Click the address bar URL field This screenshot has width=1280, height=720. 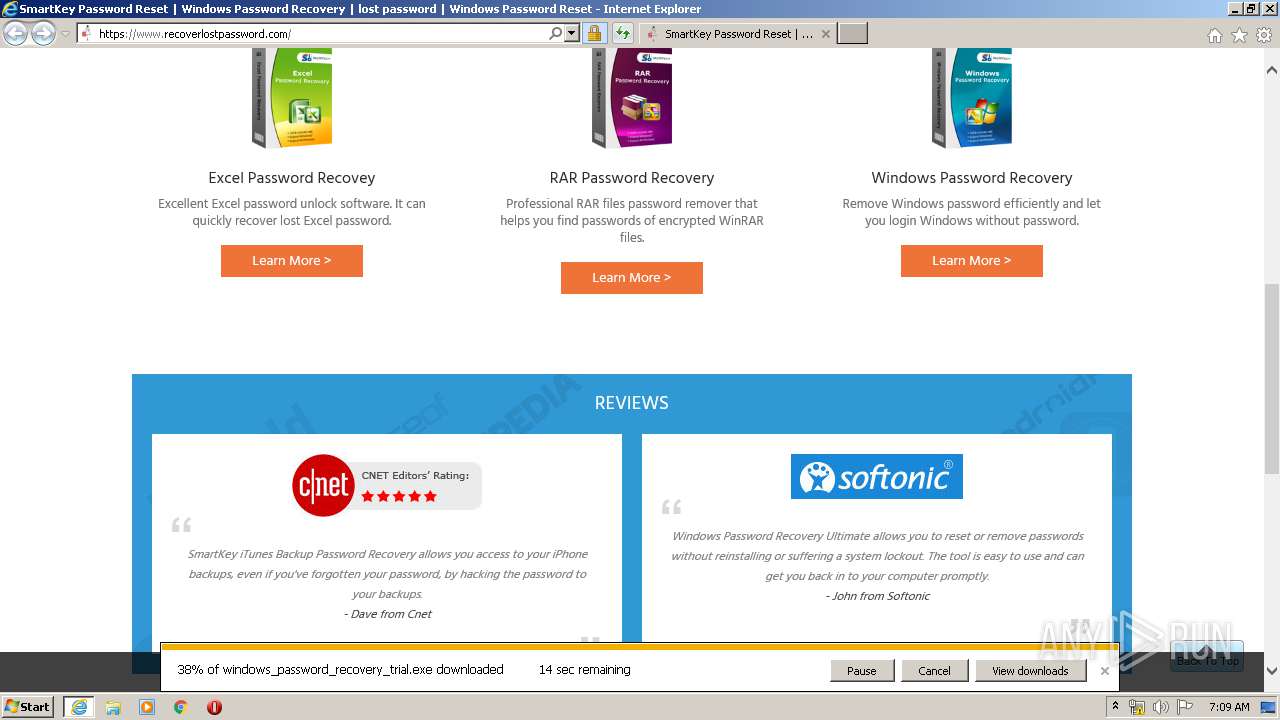click(320, 33)
